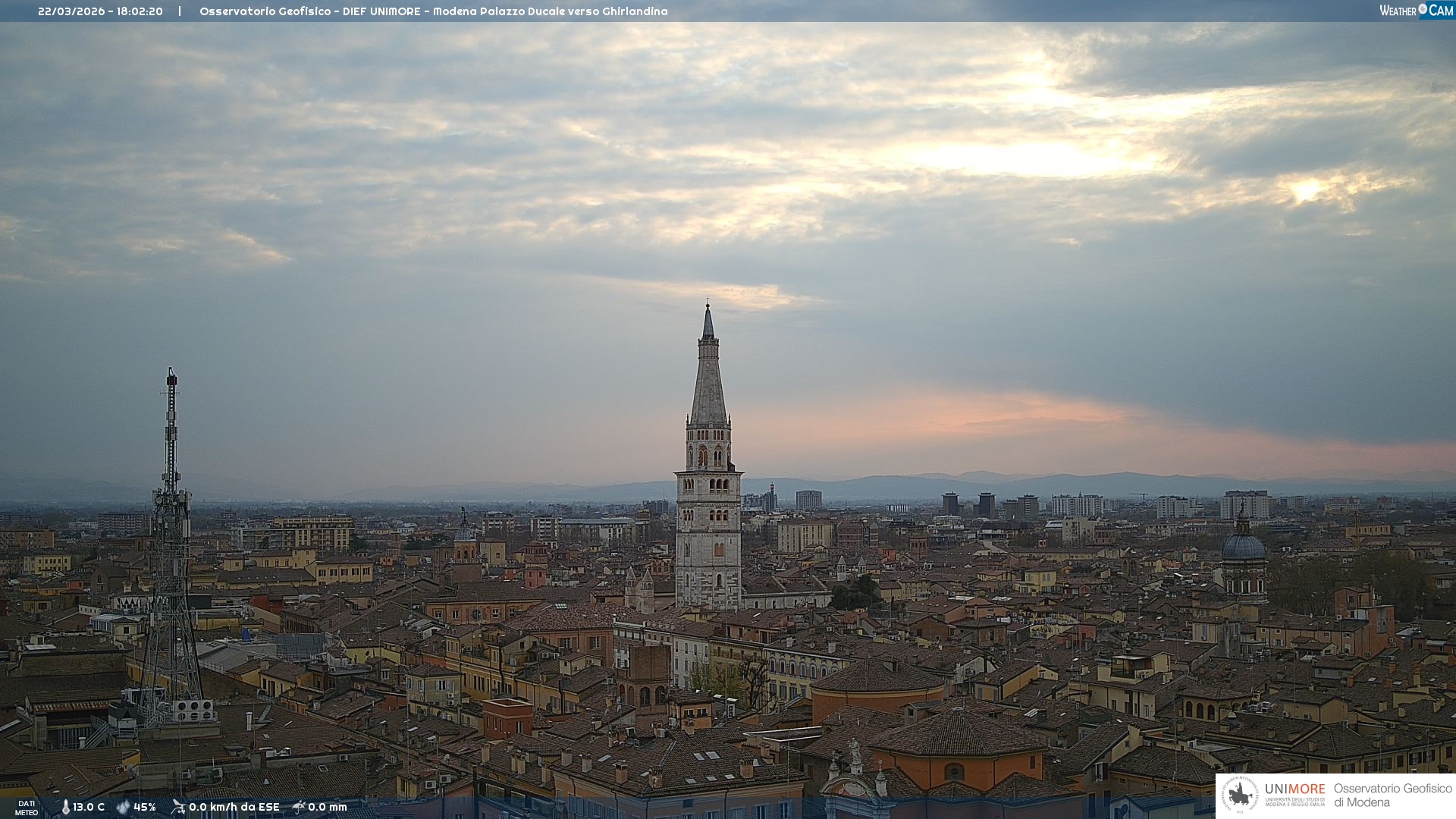The width and height of the screenshot is (1456, 819).
Task: Click the rain umbrella icon
Action: click(299, 807)
